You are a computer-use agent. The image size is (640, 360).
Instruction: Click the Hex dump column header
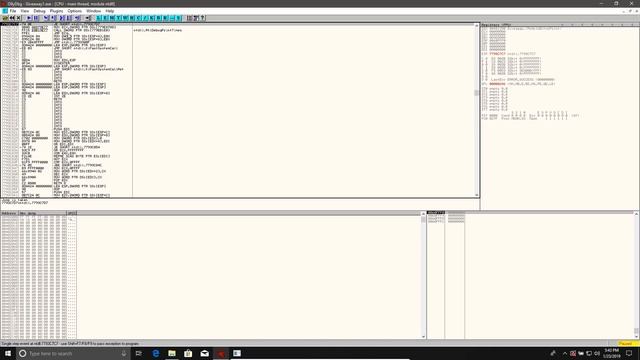42,213
